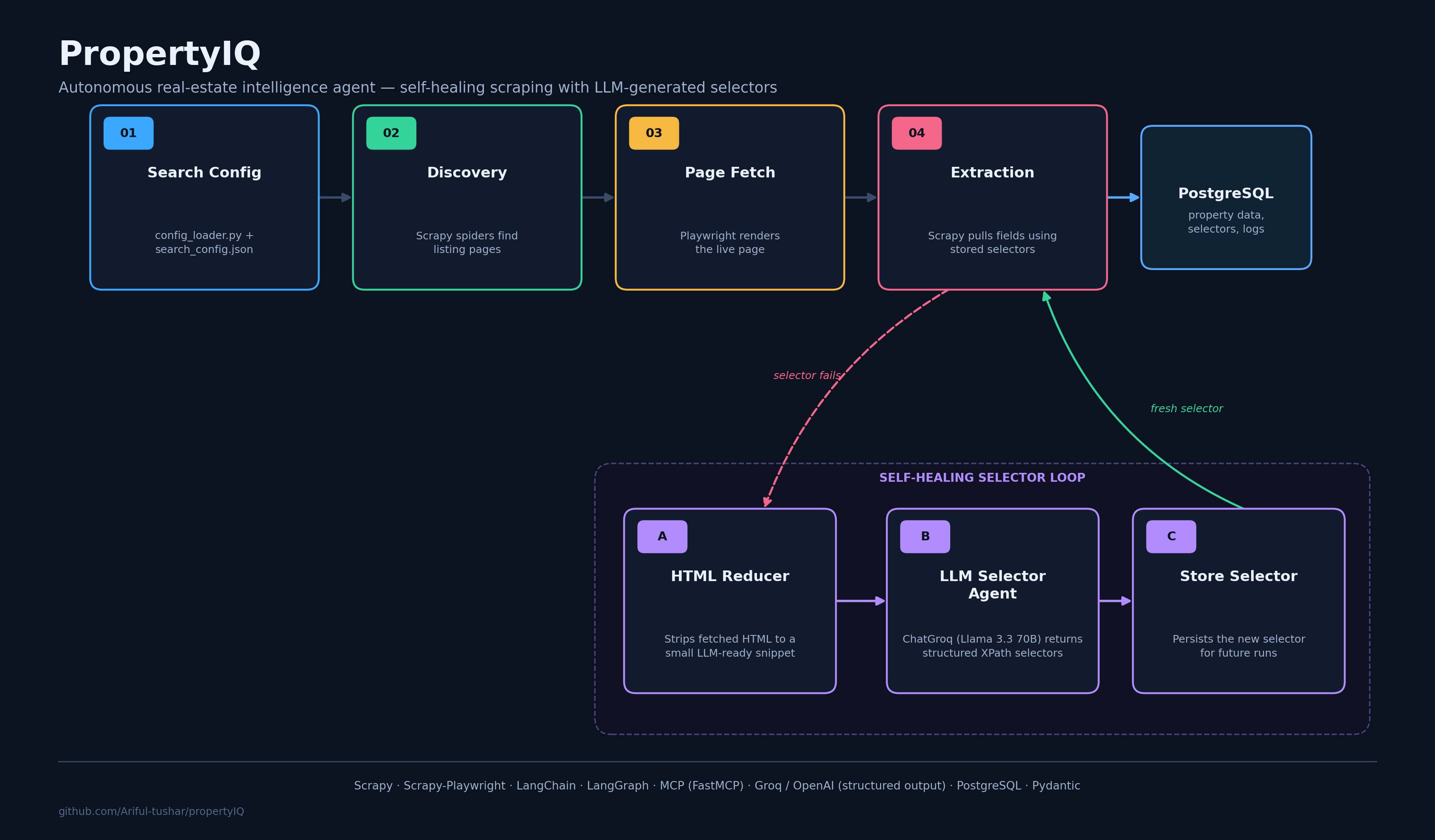Viewport: 1435px width, 840px height.
Task: Click the Page Fetch stage title
Action: [x=730, y=173]
